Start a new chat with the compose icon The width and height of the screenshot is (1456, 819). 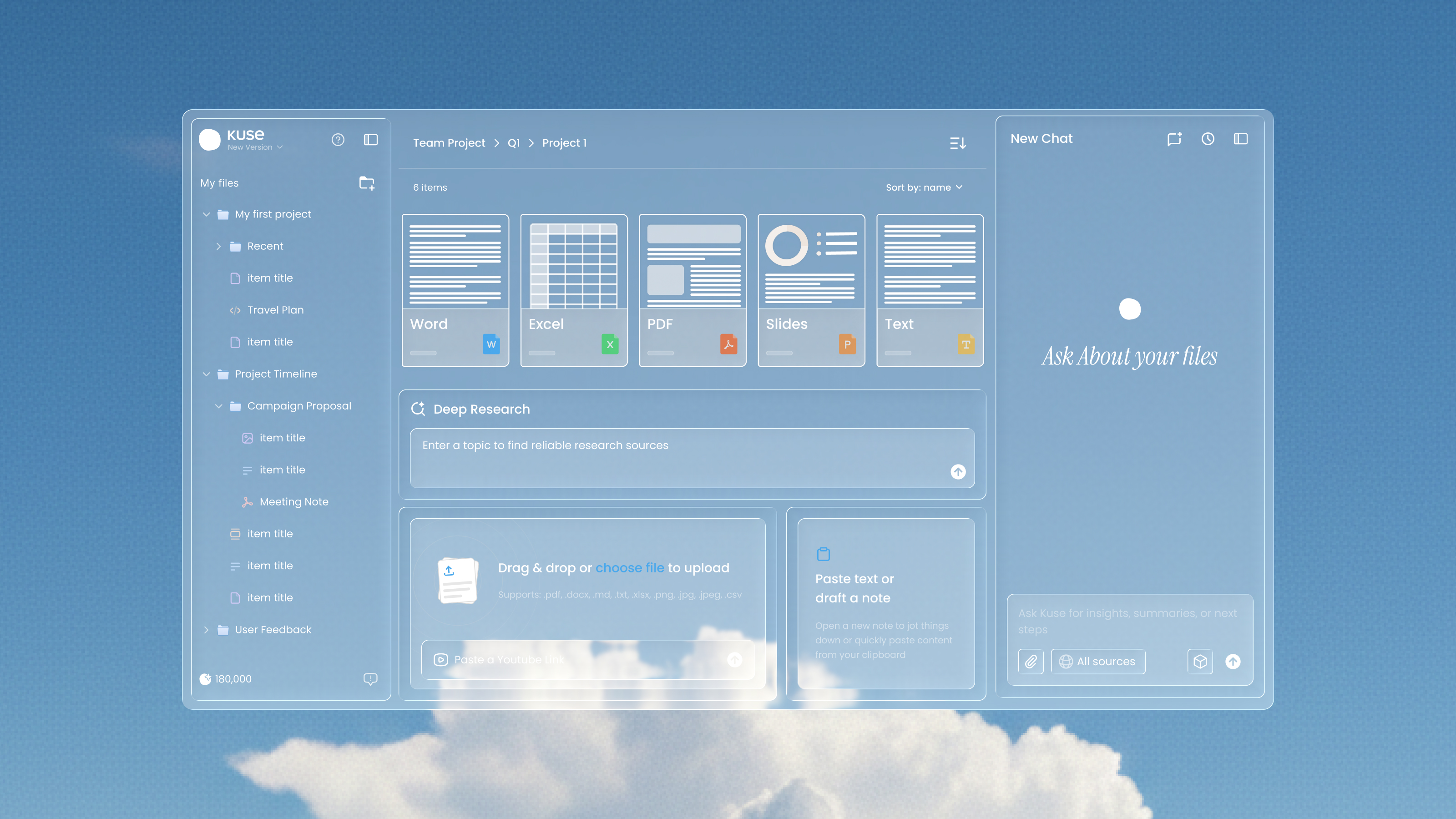point(1174,139)
